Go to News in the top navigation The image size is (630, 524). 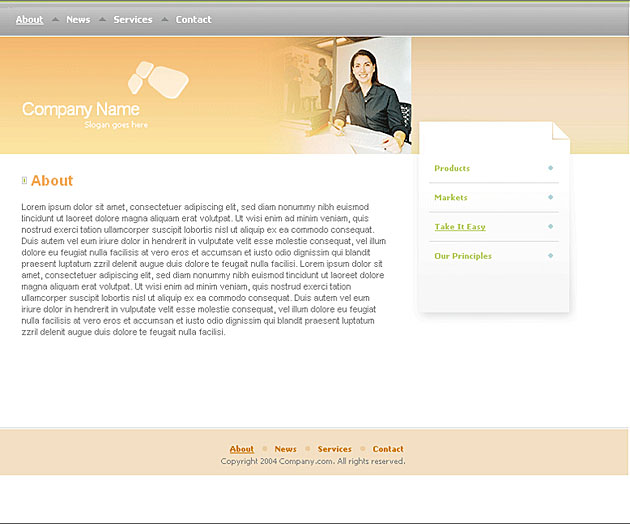tap(78, 20)
